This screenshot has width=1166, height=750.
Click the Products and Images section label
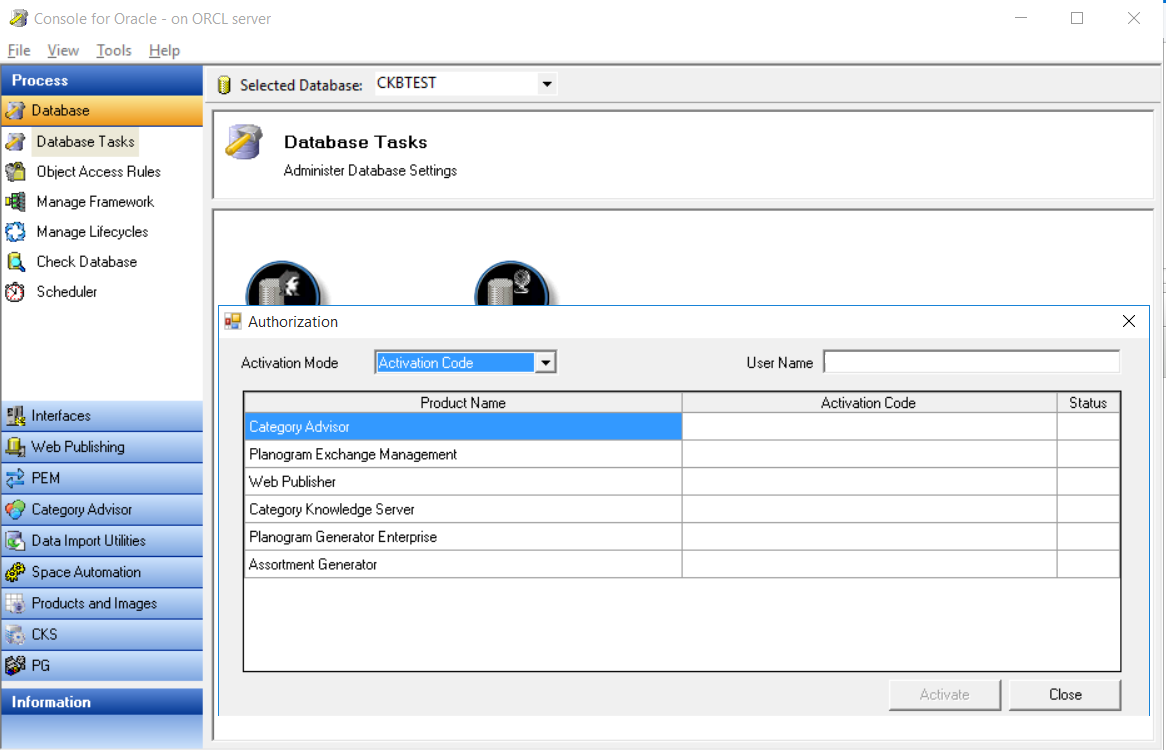pos(94,604)
